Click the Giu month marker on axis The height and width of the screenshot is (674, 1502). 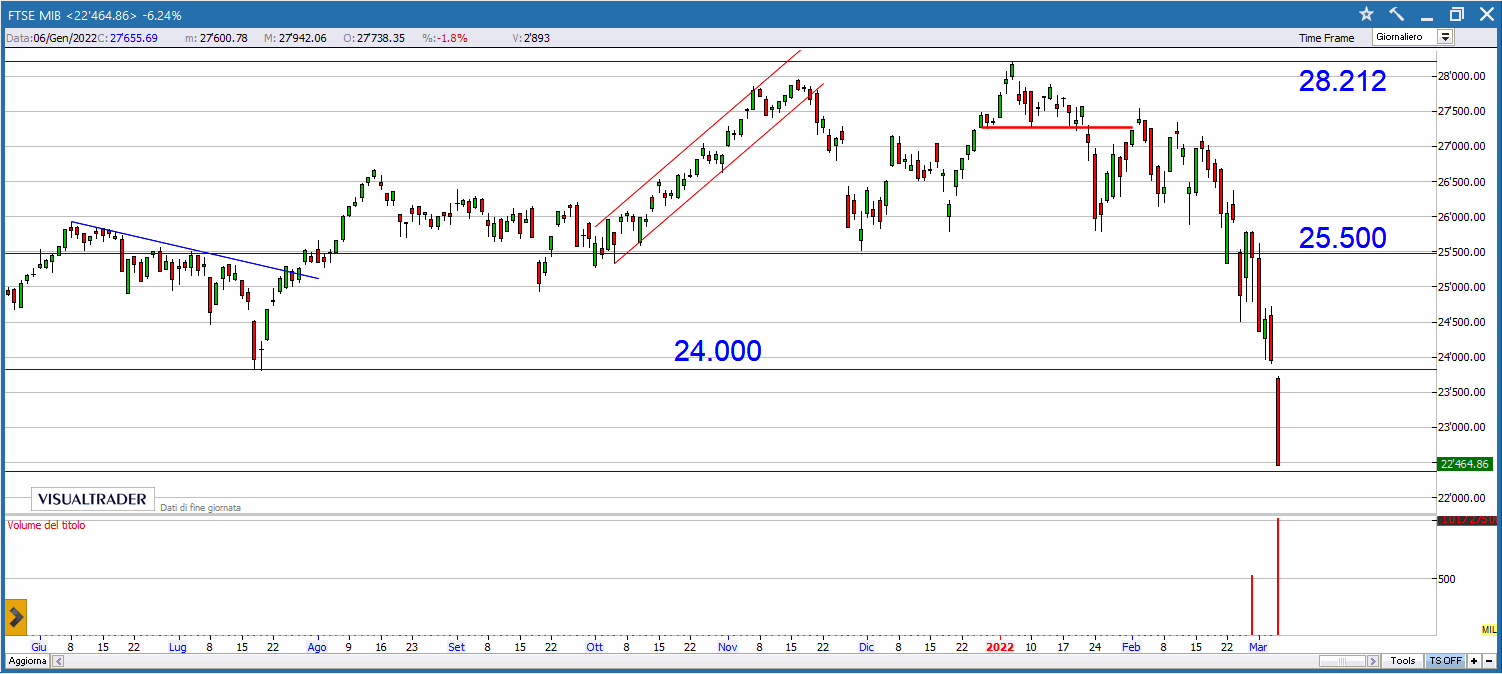[x=39, y=647]
